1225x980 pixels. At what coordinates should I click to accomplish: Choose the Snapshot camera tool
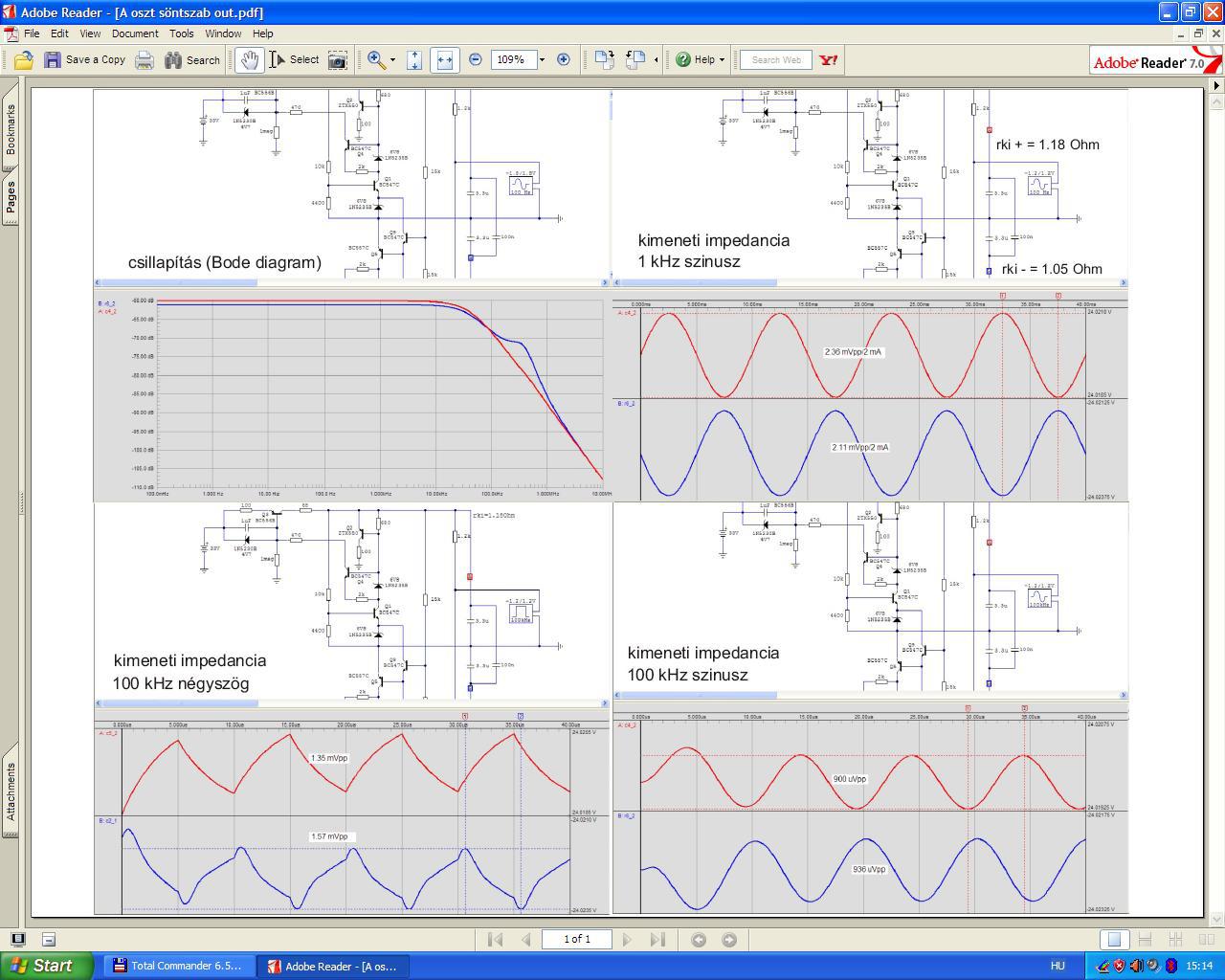pos(338,60)
